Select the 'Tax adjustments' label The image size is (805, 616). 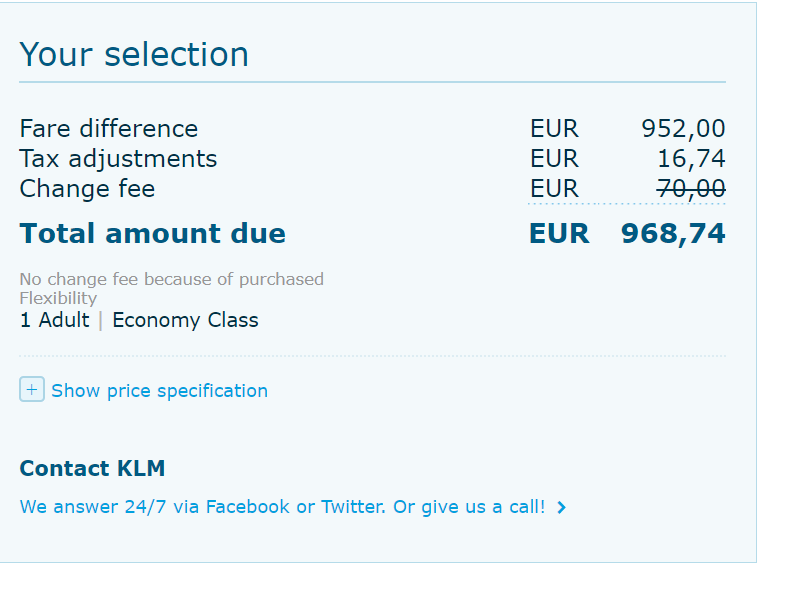[x=118, y=159]
